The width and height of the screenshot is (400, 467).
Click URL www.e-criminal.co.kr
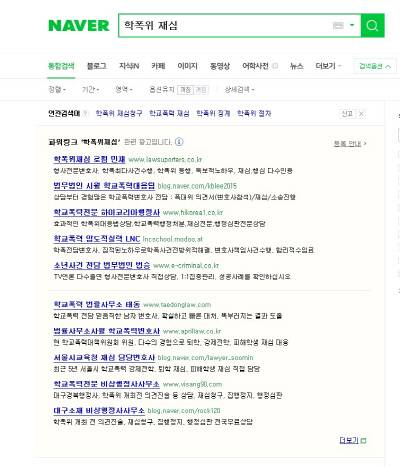pos(186,266)
